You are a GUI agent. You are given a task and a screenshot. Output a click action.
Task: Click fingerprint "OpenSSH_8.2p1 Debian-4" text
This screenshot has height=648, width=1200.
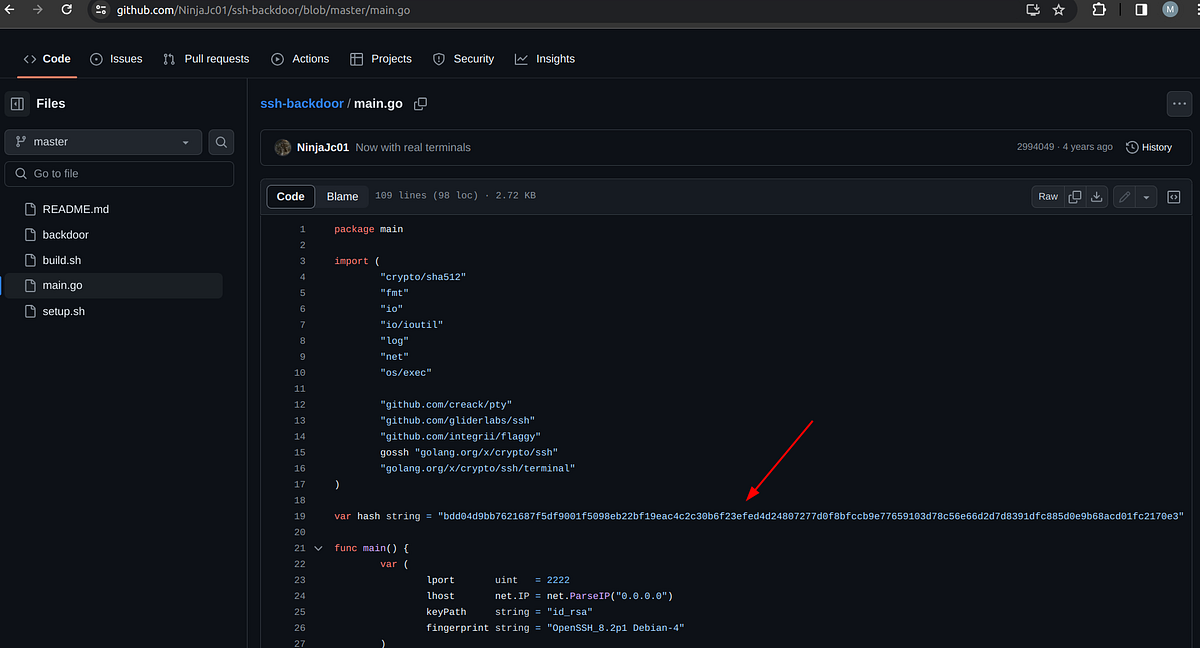[615, 628]
